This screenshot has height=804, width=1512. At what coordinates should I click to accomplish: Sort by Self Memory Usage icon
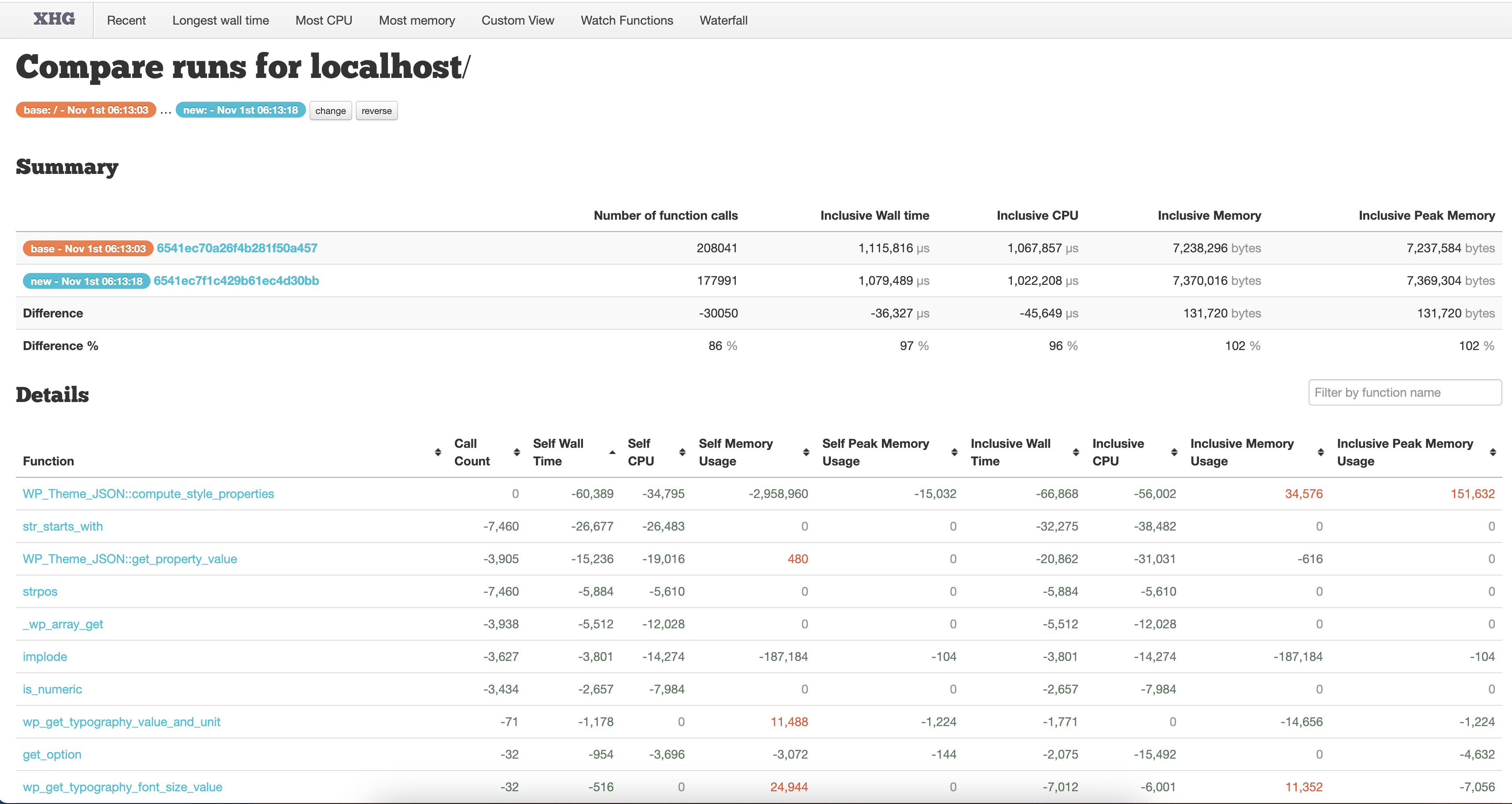tap(806, 452)
